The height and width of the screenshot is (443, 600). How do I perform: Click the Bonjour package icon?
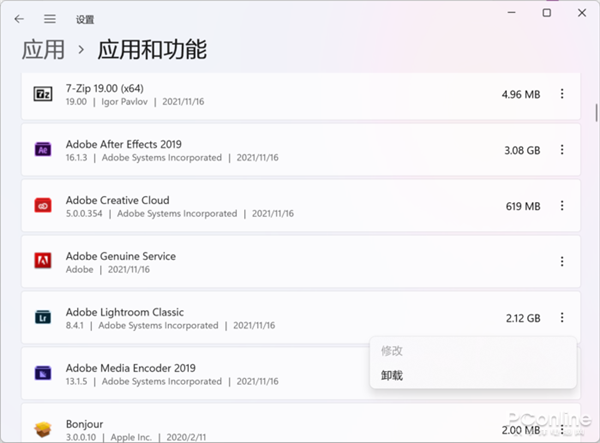click(x=43, y=429)
